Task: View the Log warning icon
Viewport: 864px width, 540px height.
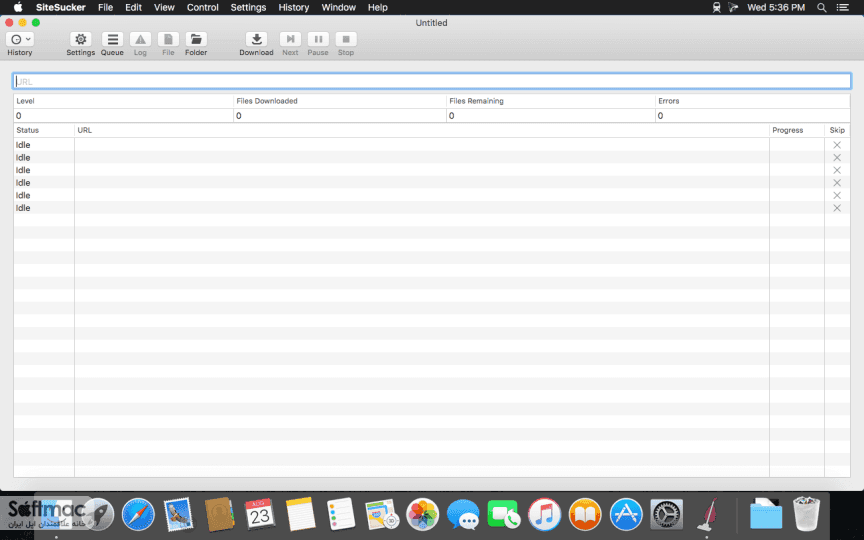Action: point(141,39)
